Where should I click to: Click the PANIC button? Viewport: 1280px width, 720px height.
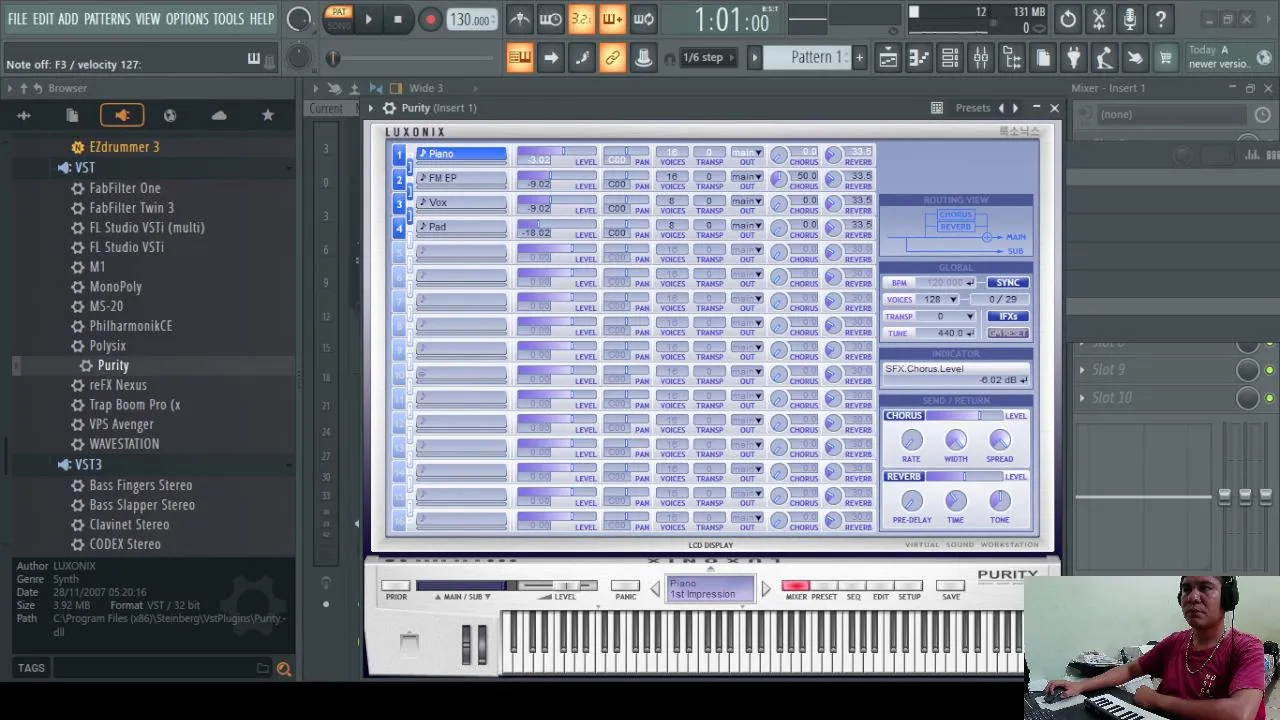pos(626,586)
